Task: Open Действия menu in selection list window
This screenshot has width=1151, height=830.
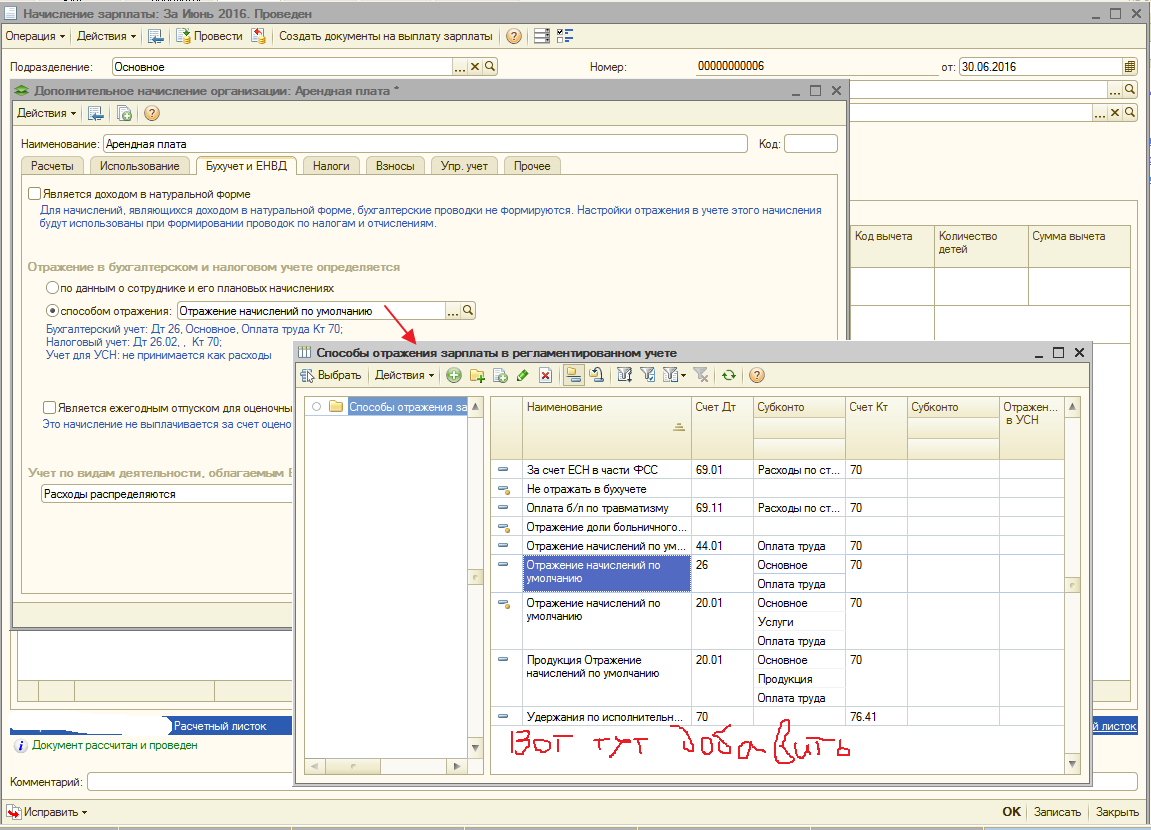Action: [403, 376]
